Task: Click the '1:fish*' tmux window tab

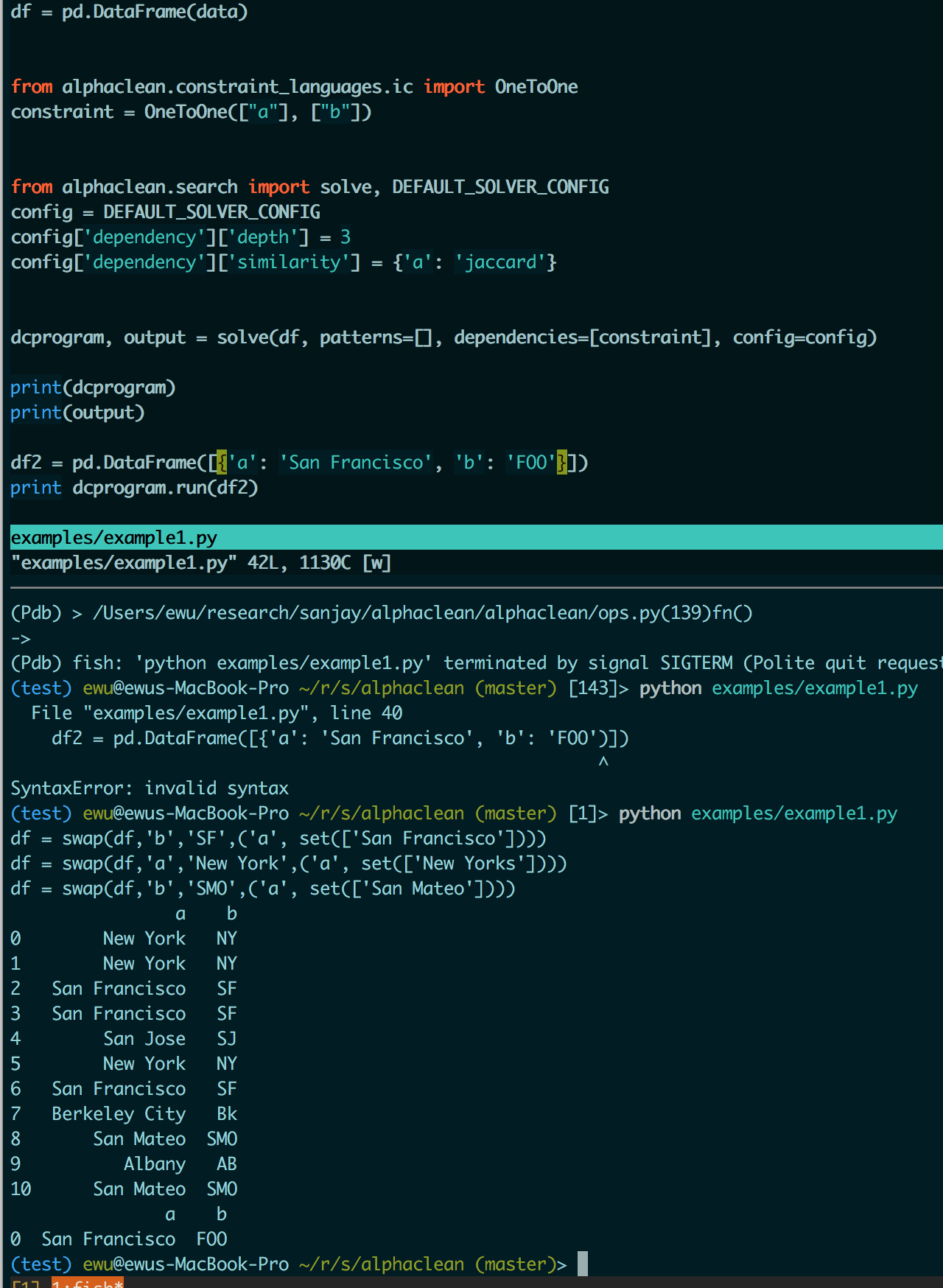Action: click(x=88, y=1283)
